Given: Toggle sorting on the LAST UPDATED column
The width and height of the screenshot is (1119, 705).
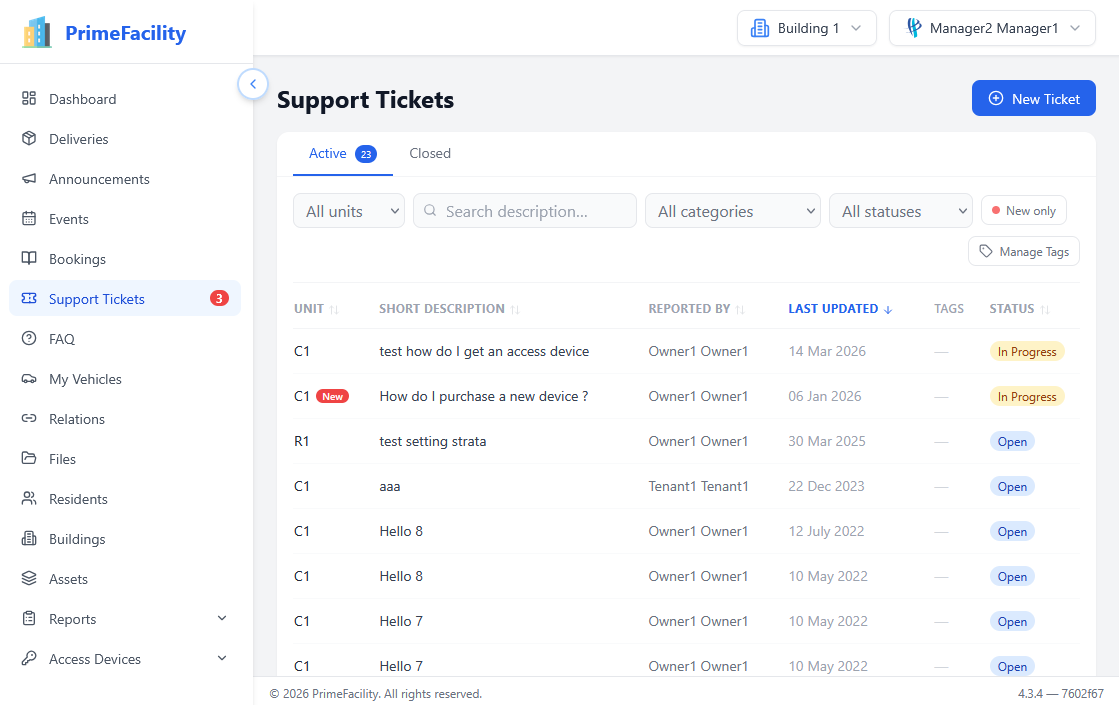Looking at the screenshot, I should [840, 308].
